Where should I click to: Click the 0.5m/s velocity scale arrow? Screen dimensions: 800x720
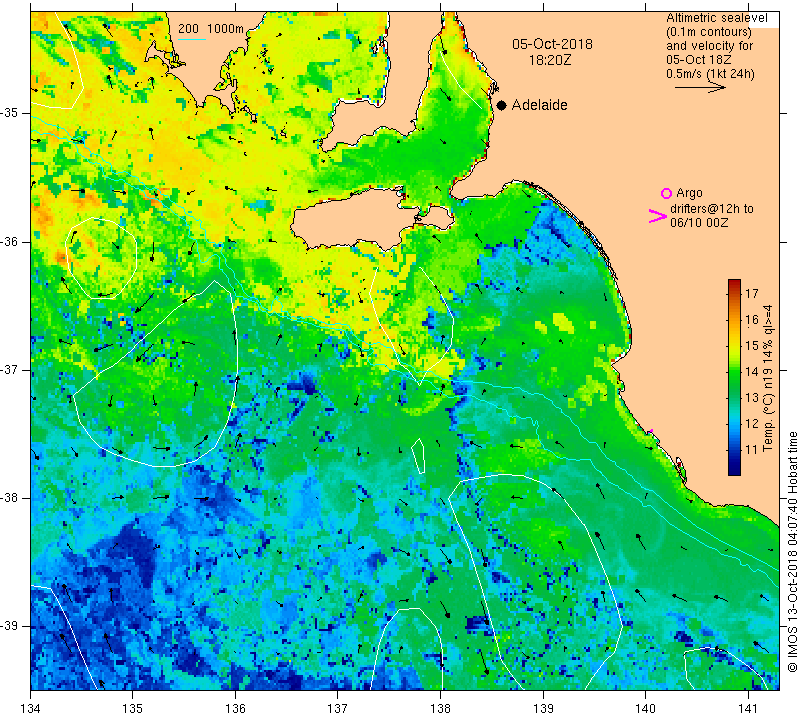click(700, 87)
